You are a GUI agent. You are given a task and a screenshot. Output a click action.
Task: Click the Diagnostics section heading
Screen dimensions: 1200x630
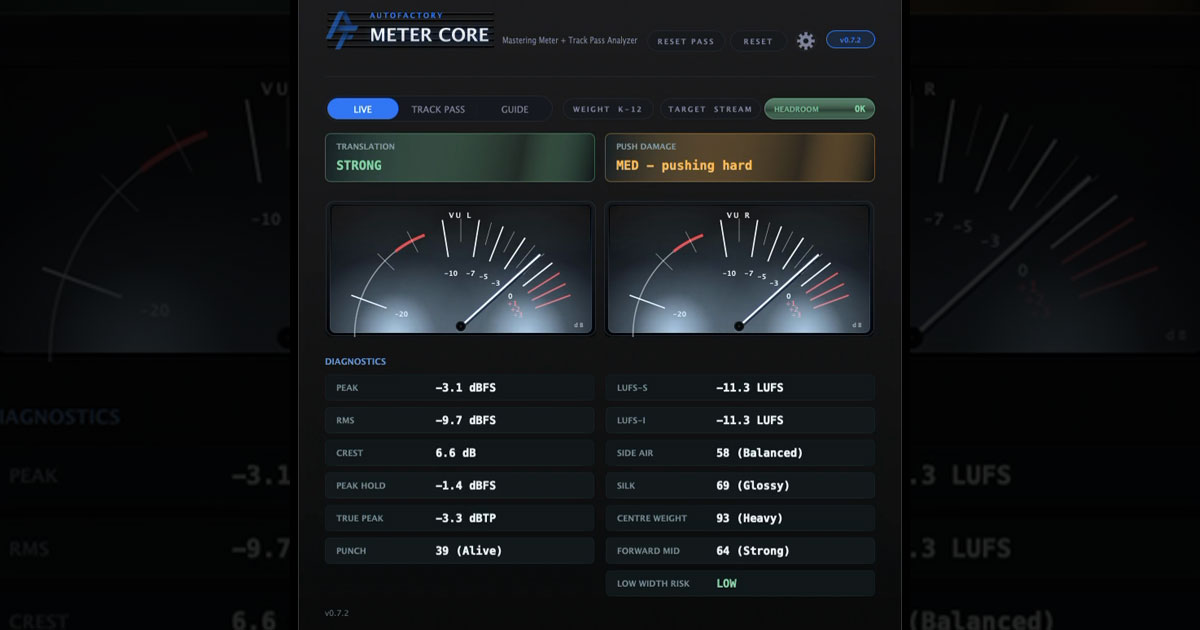(x=355, y=361)
